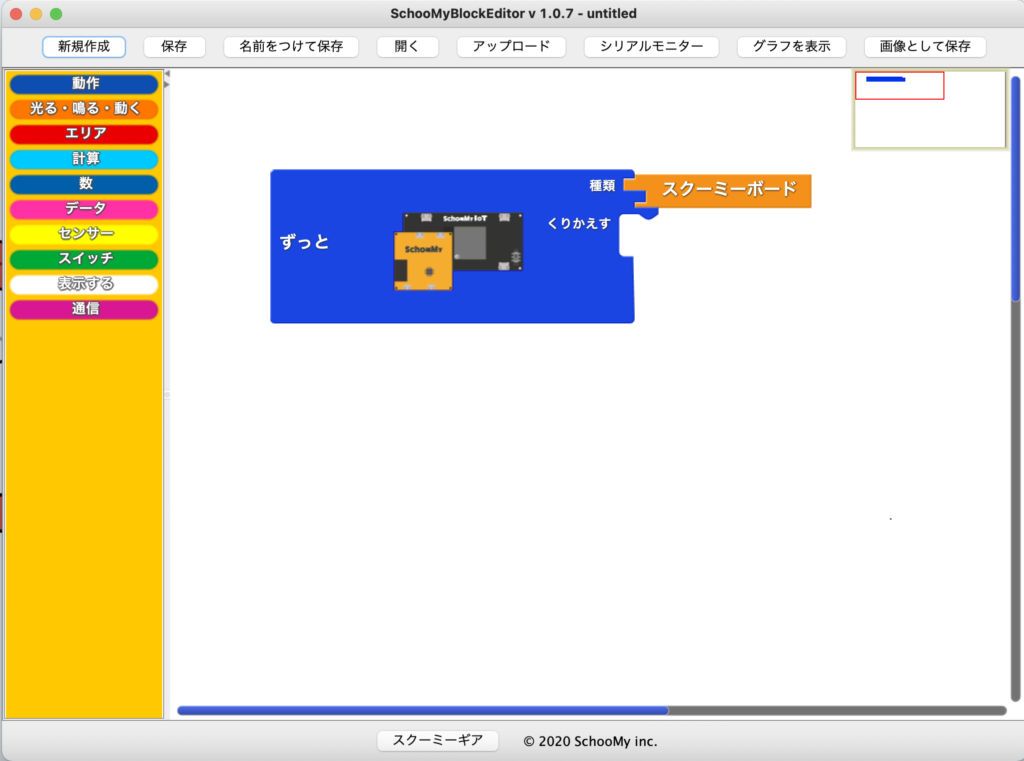Open a file with 開く button
This screenshot has width=1024, height=761.
407,46
